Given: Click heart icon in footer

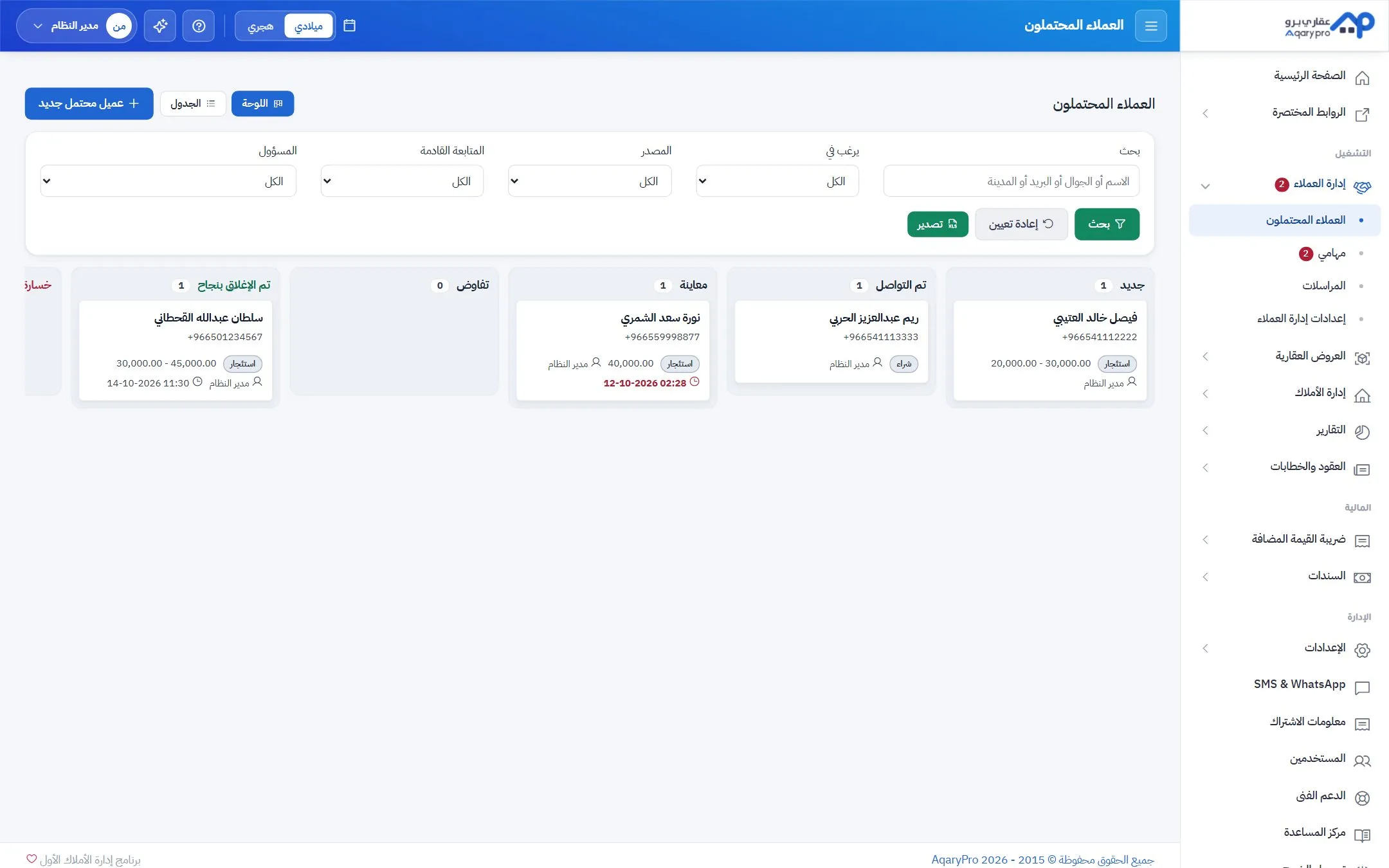Looking at the screenshot, I should click(x=32, y=859).
